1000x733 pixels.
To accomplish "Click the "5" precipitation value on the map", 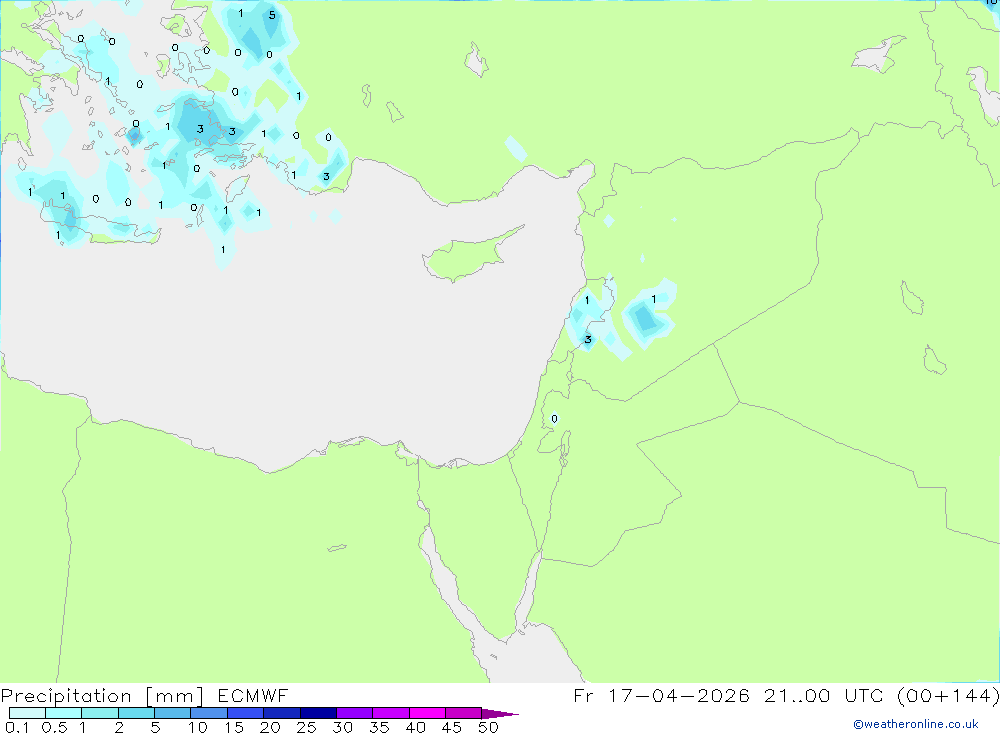I will (272, 15).
